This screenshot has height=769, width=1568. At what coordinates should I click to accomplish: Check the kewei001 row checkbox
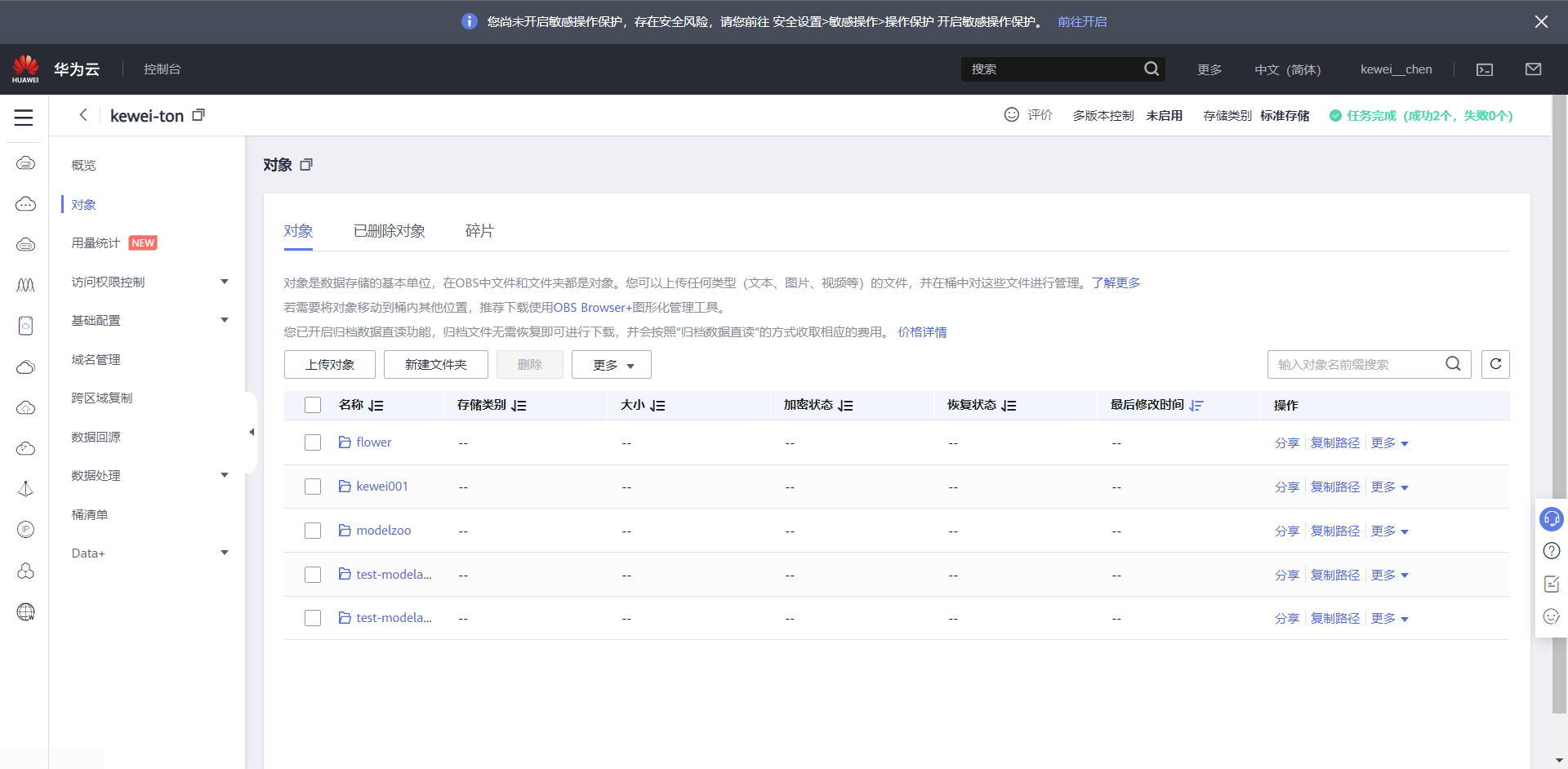(313, 487)
